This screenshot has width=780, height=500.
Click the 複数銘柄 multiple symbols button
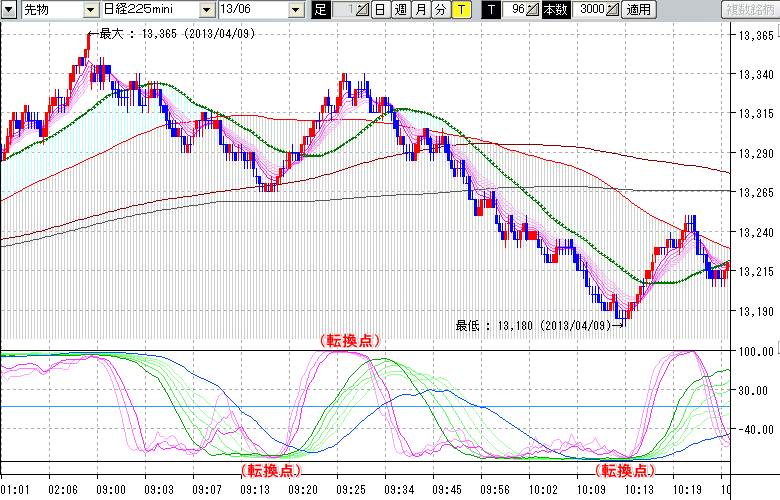(749, 10)
